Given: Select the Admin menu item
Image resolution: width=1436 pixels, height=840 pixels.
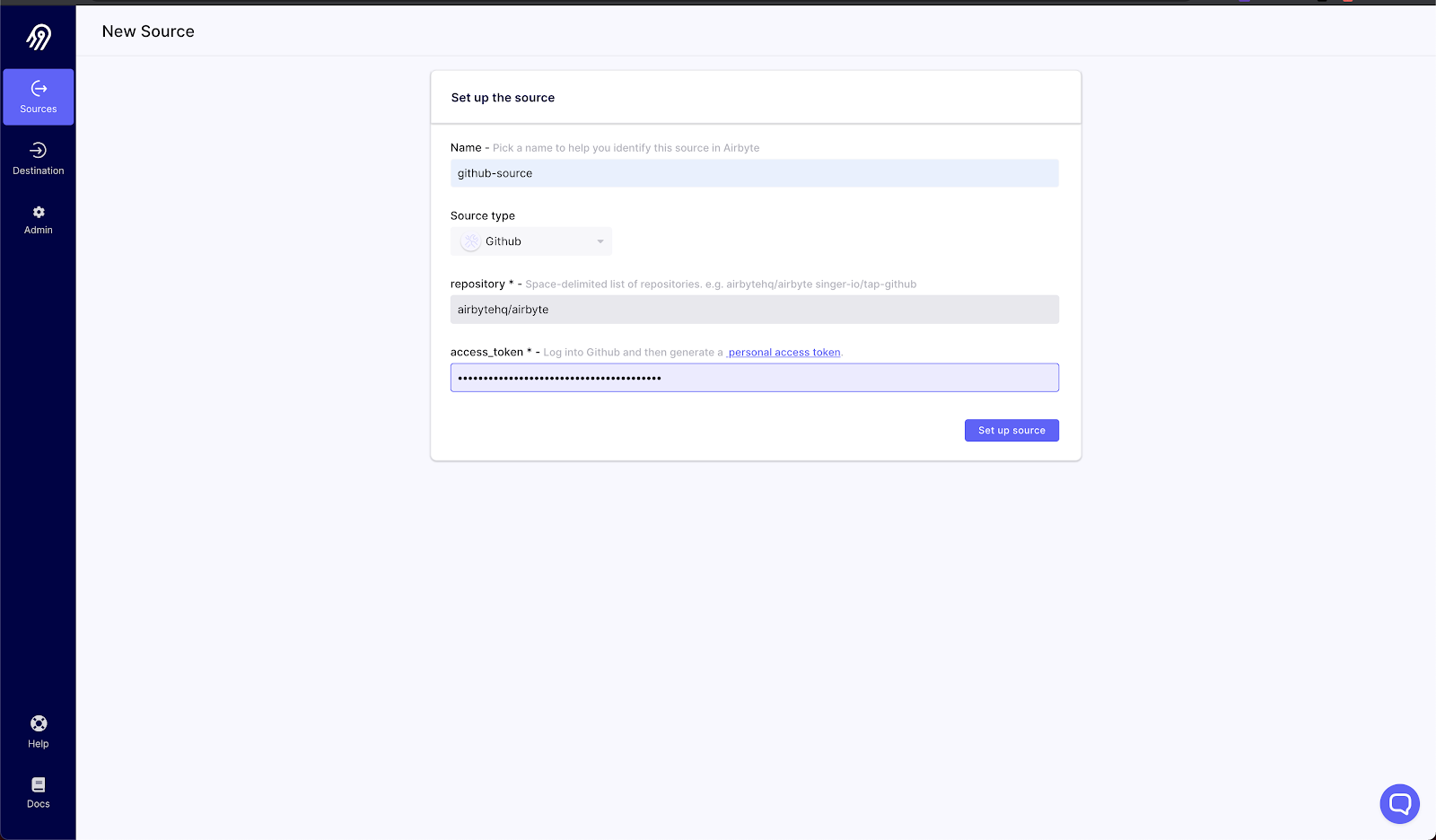Looking at the screenshot, I should point(38,220).
